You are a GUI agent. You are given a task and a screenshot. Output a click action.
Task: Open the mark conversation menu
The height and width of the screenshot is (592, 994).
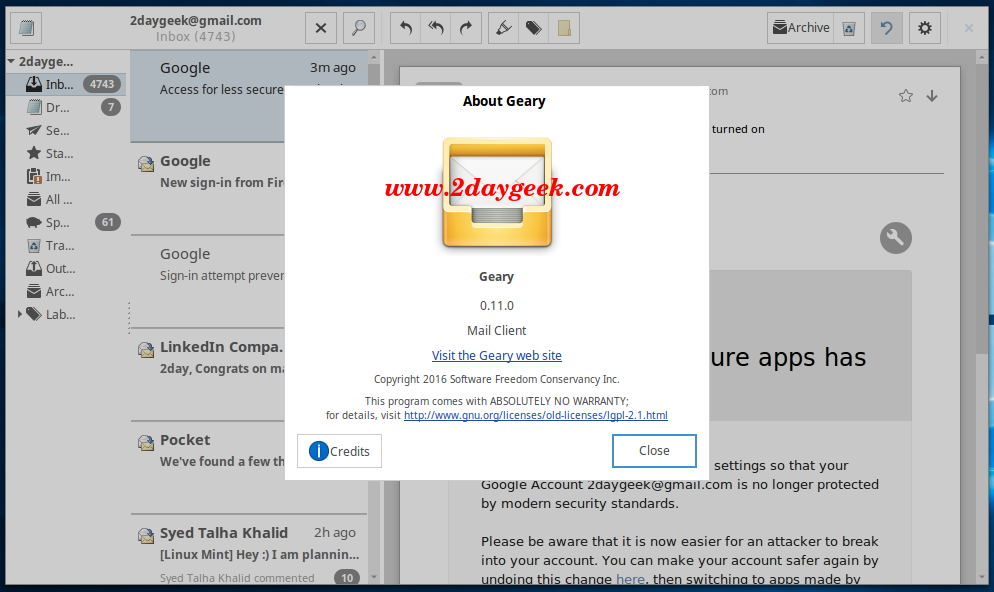tap(504, 28)
